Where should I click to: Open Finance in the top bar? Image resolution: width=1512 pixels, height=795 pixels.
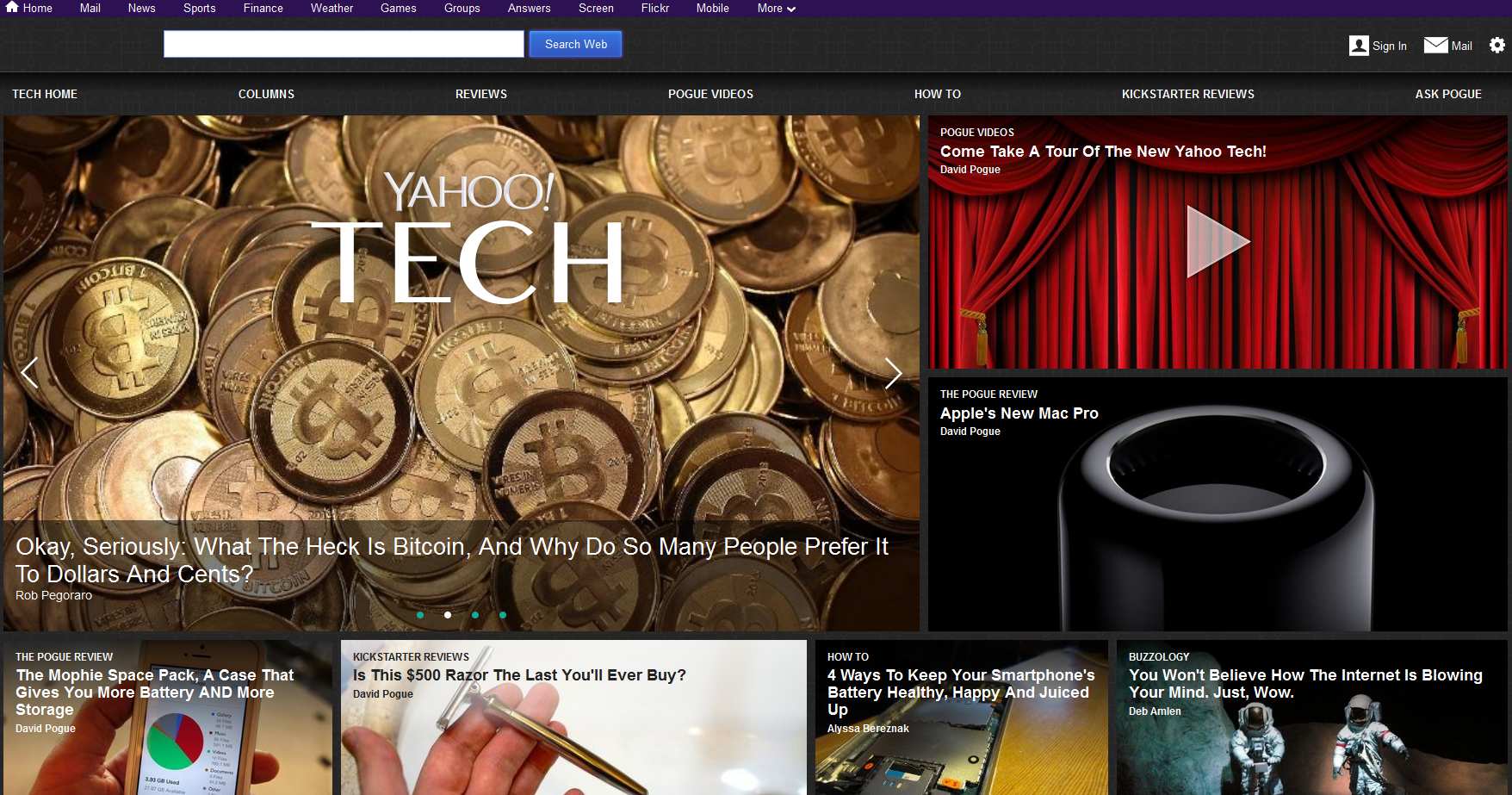(263, 8)
